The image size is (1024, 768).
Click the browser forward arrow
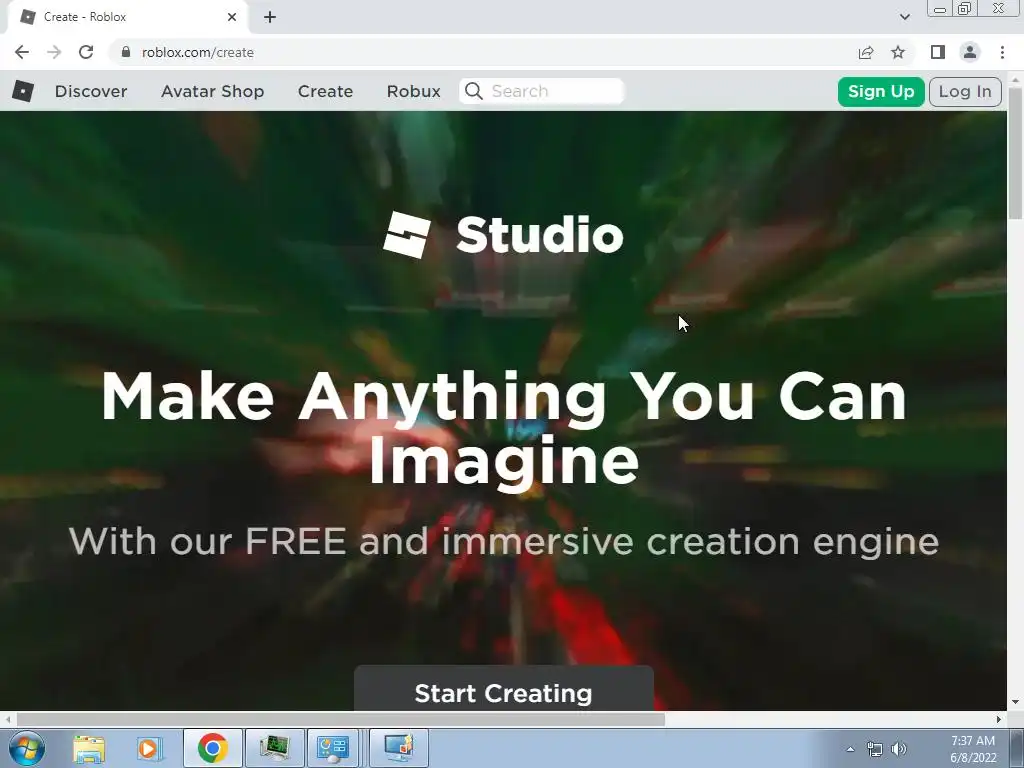point(54,52)
